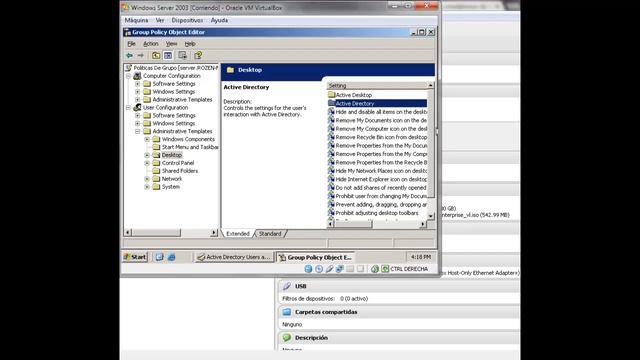The height and width of the screenshot is (360, 640).
Task: Click the Computer Configuration node icon
Action: point(137,76)
